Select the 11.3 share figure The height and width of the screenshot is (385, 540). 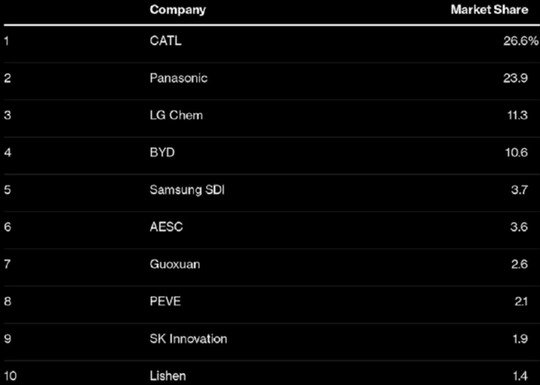[x=518, y=115]
